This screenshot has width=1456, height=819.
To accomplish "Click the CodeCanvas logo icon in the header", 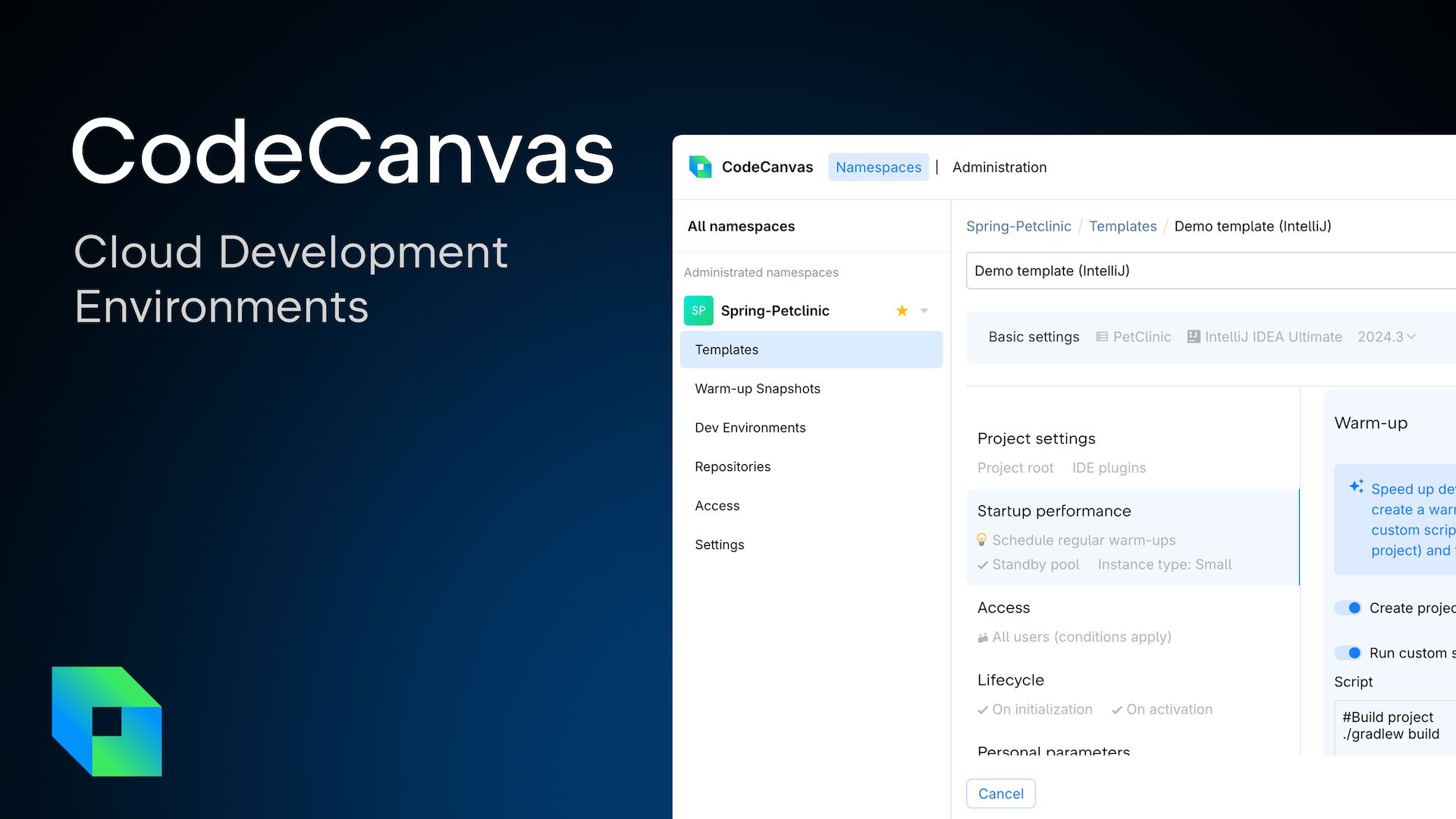I will [699, 167].
